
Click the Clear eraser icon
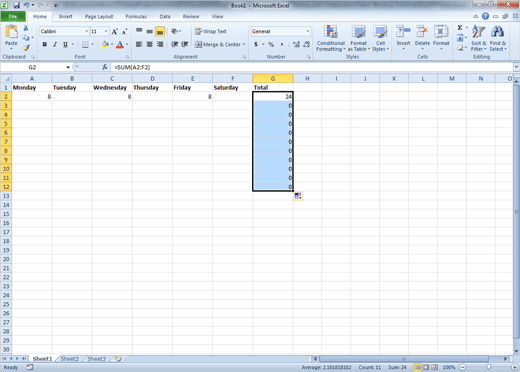pyautogui.click(x=460, y=48)
